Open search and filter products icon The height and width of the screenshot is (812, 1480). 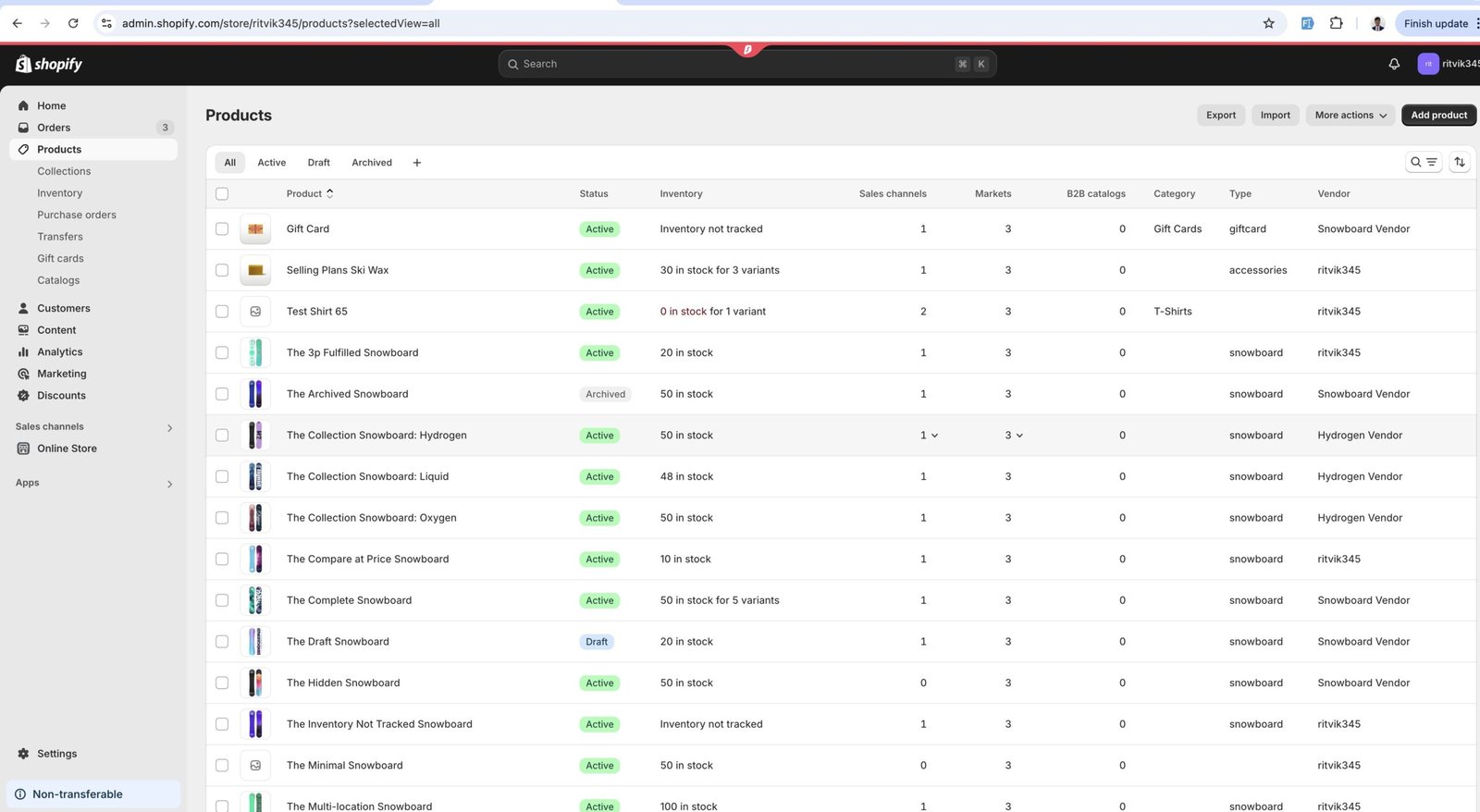pos(1423,162)
